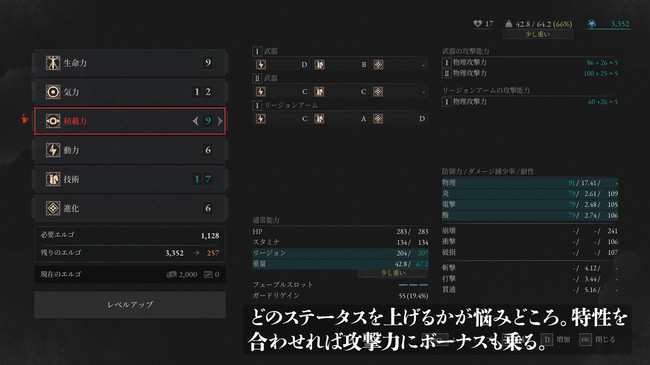Viewport: 650px width, 365px height.
Task: Click リージョンアーム 物理攻撃力 value 60+26
Action: (x=603, y=102)
